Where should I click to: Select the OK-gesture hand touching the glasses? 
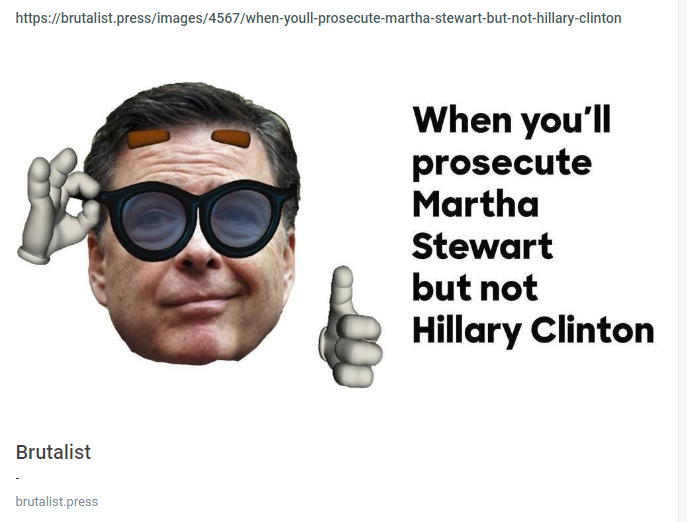[58, 206]
